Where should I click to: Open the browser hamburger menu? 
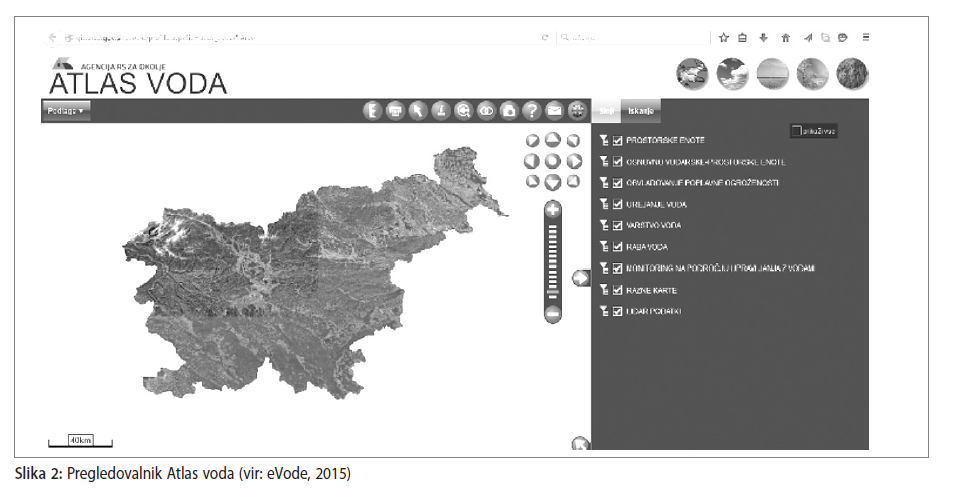(866, 37)
